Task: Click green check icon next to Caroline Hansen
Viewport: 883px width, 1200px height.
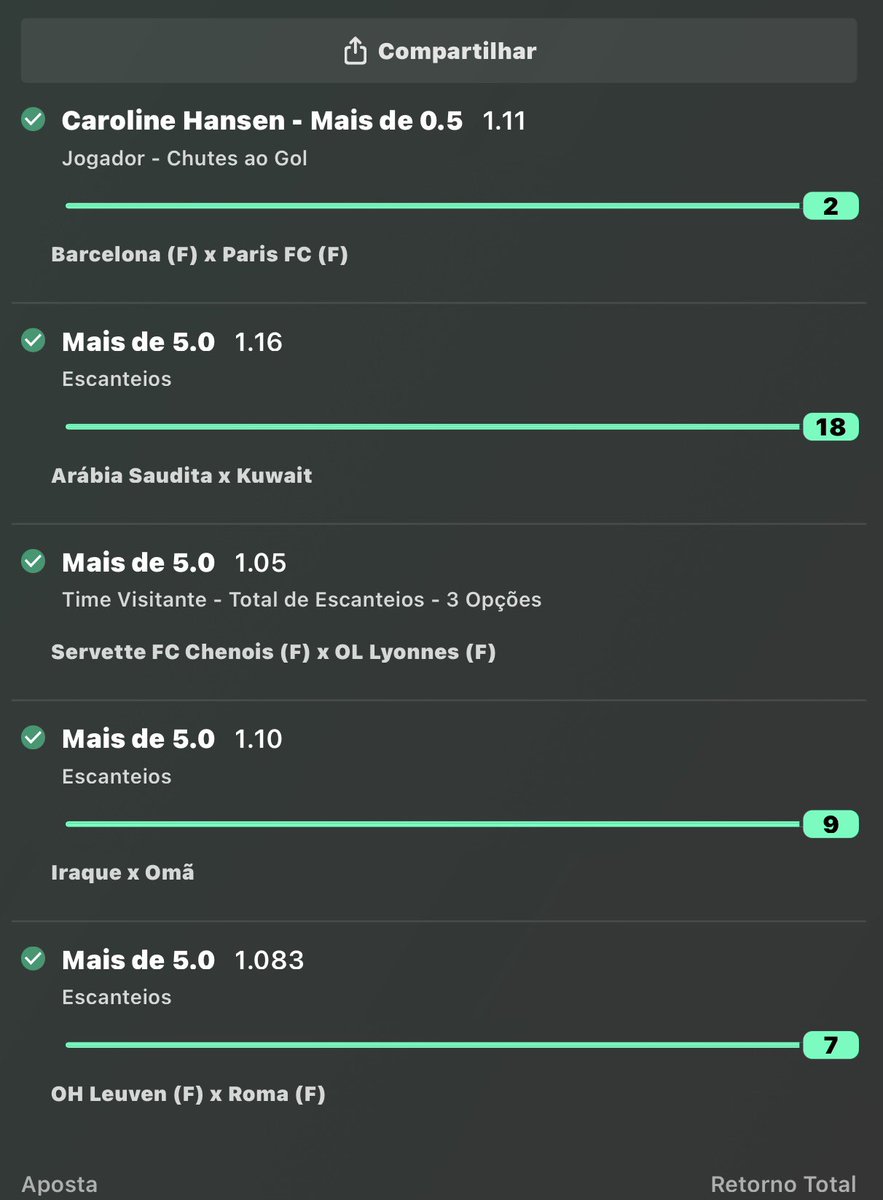Action: coord(33,120)
